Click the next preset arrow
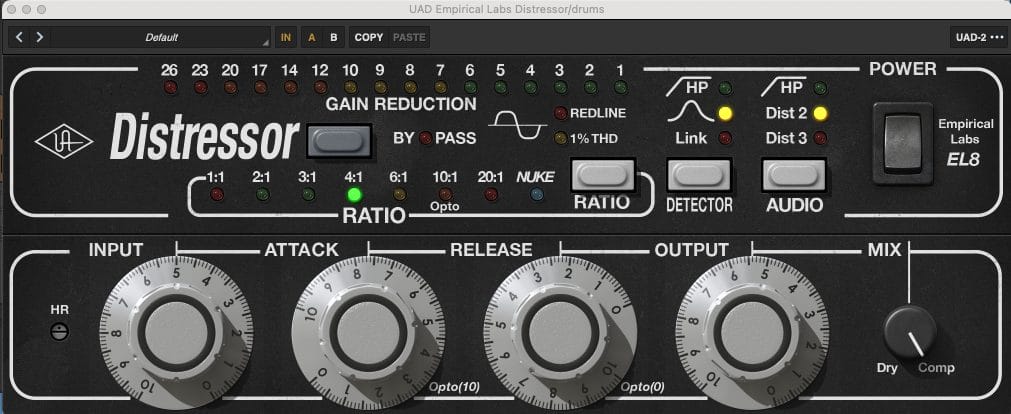 coord(39,38)
